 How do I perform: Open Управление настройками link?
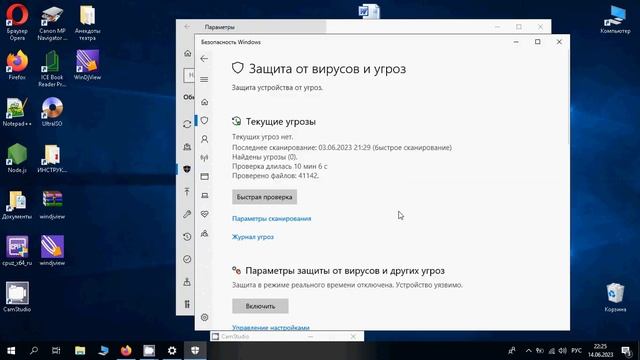tap(271, 327)
